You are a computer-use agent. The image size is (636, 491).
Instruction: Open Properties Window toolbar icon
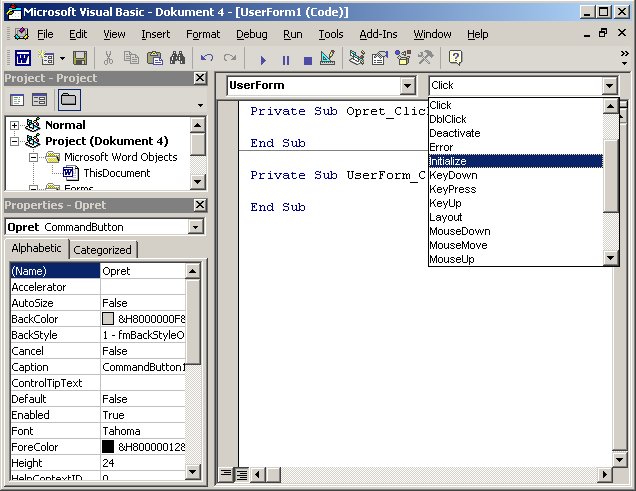click(x=380, y=58)
